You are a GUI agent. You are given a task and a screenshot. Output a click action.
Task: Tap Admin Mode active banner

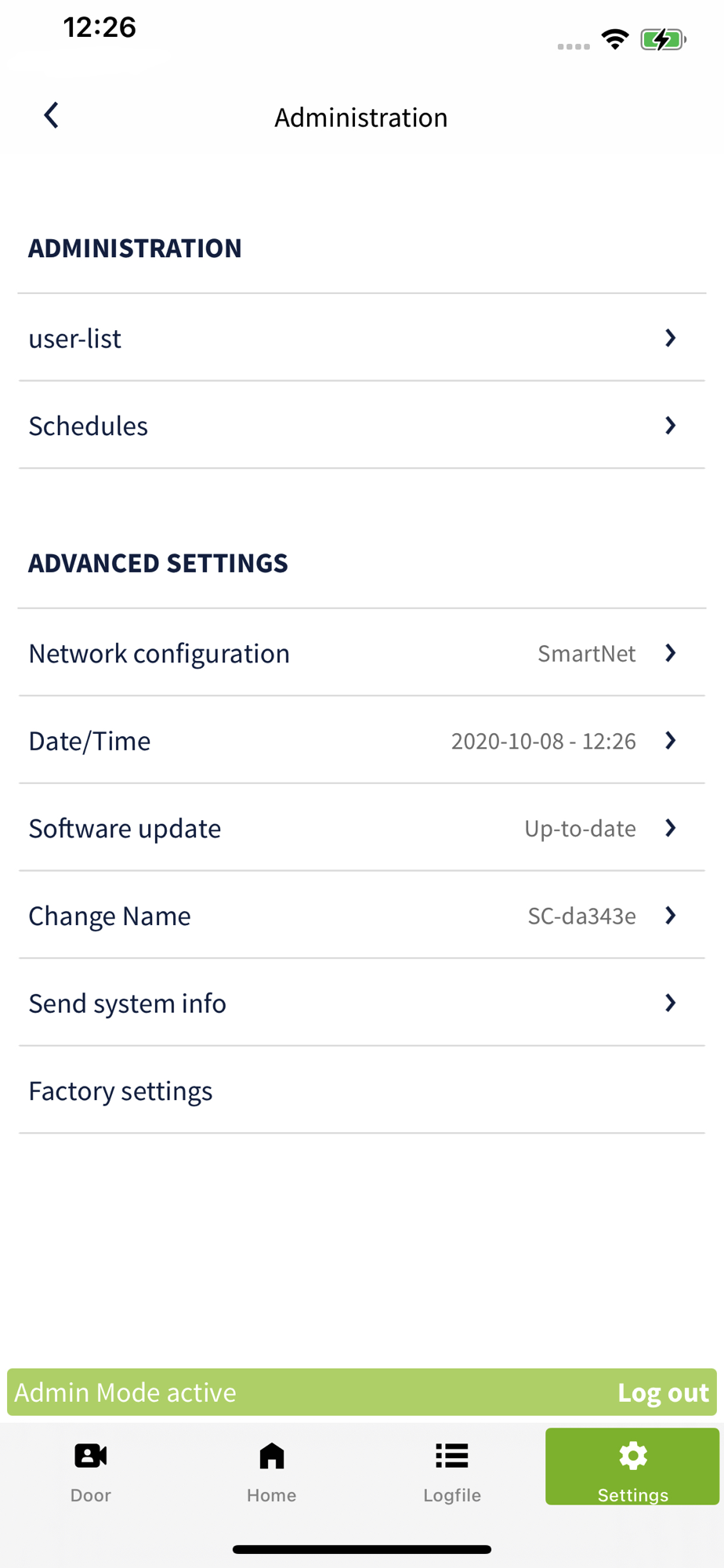pyautogui.click(x=125, y=1392)
